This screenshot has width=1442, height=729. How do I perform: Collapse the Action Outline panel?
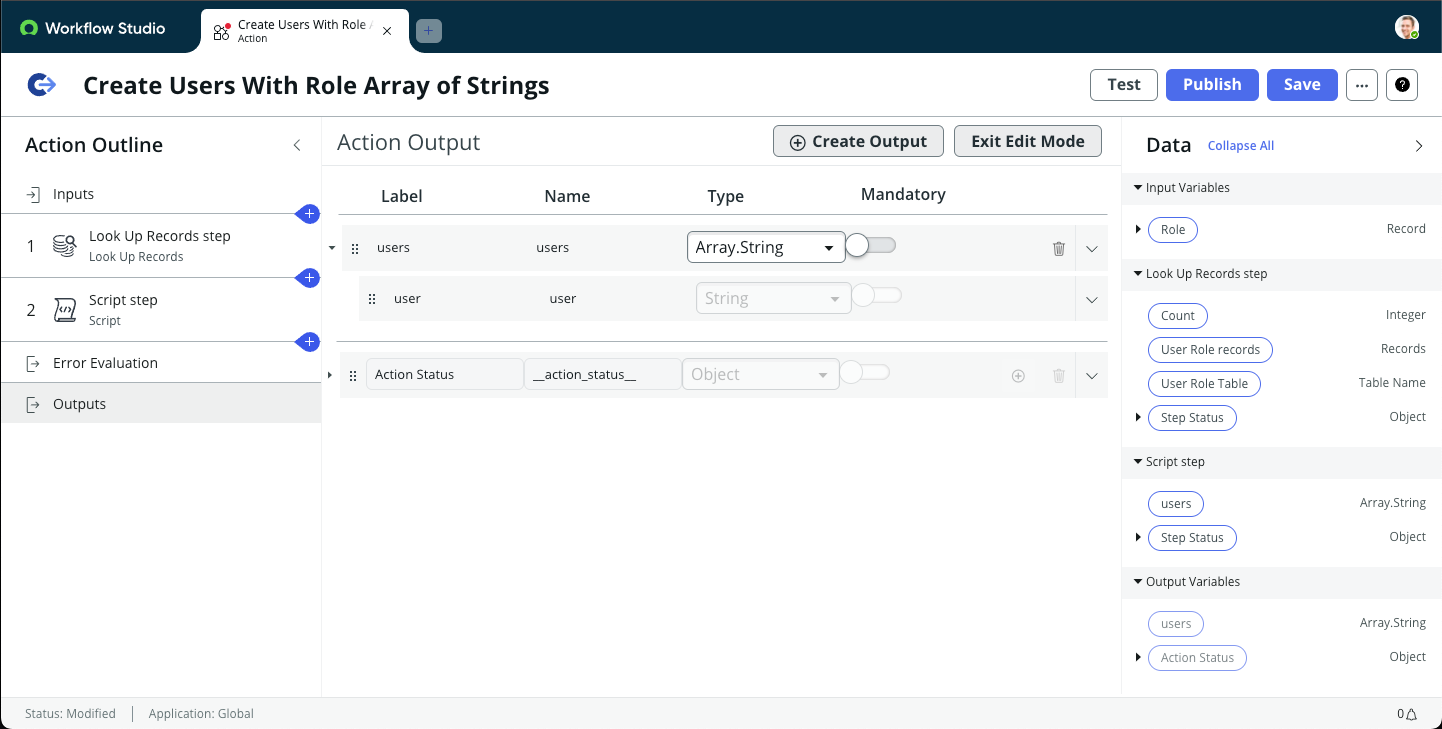coord(297,145)
